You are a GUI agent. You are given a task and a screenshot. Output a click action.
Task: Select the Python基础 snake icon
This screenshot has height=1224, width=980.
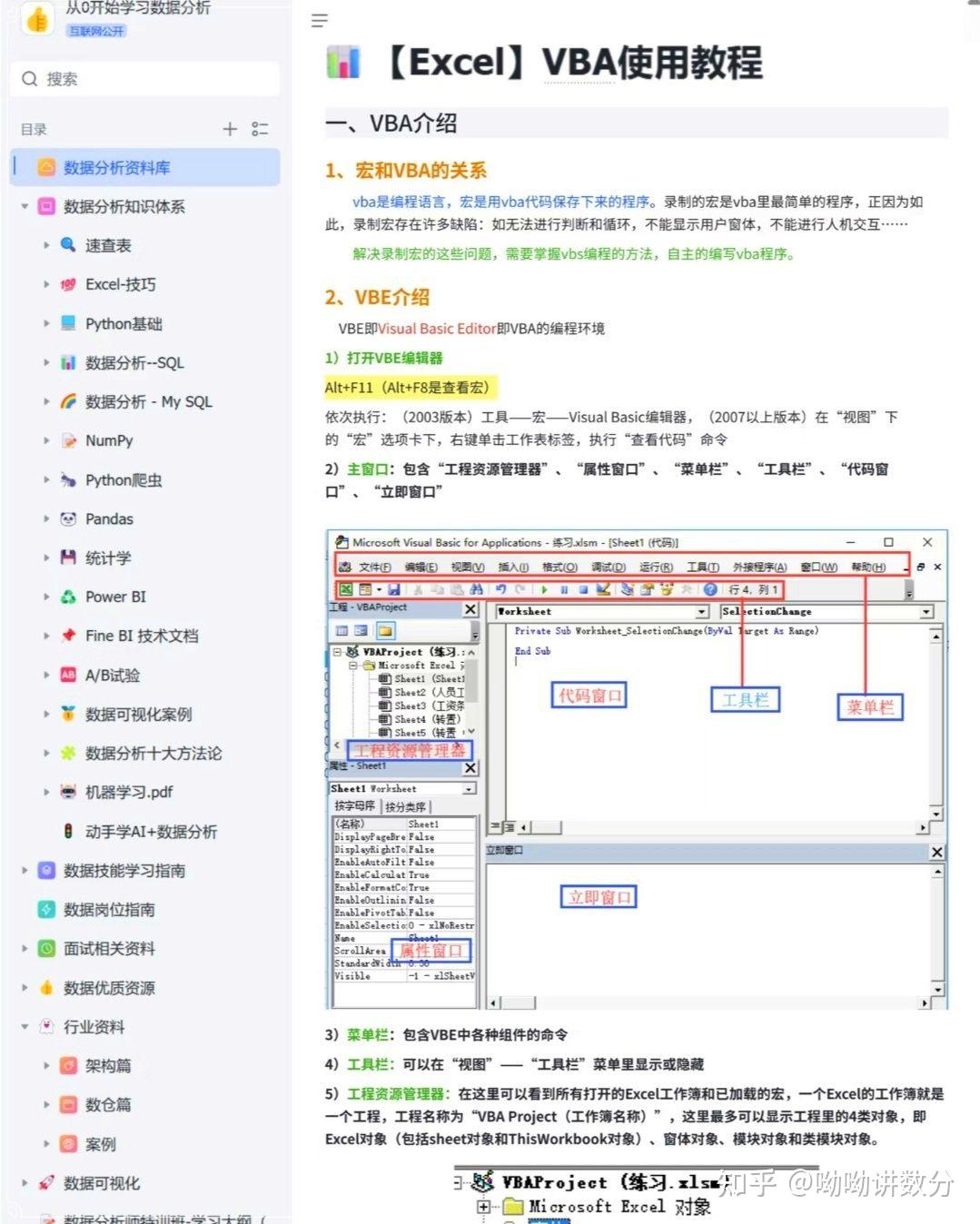(68, 323)
